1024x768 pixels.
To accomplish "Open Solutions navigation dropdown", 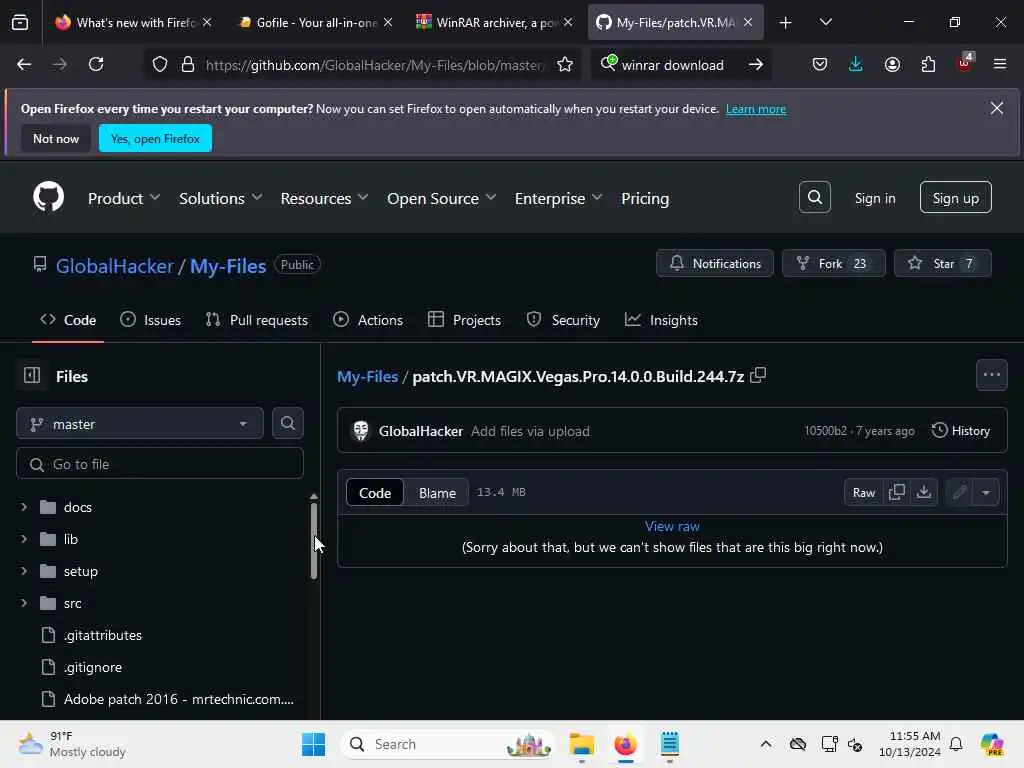I will tap(221, 198).
